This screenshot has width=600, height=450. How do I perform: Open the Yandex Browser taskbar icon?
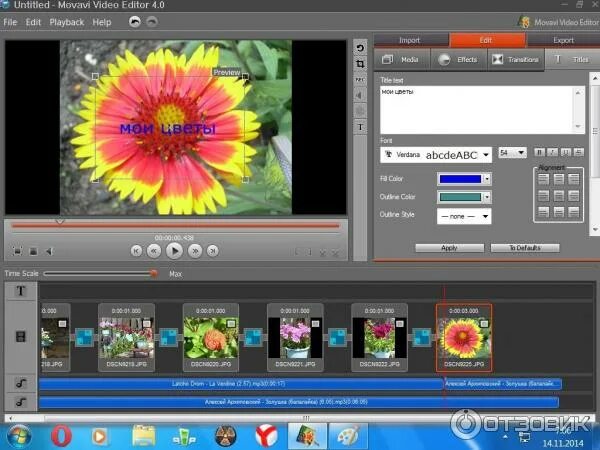pos(266,435)
